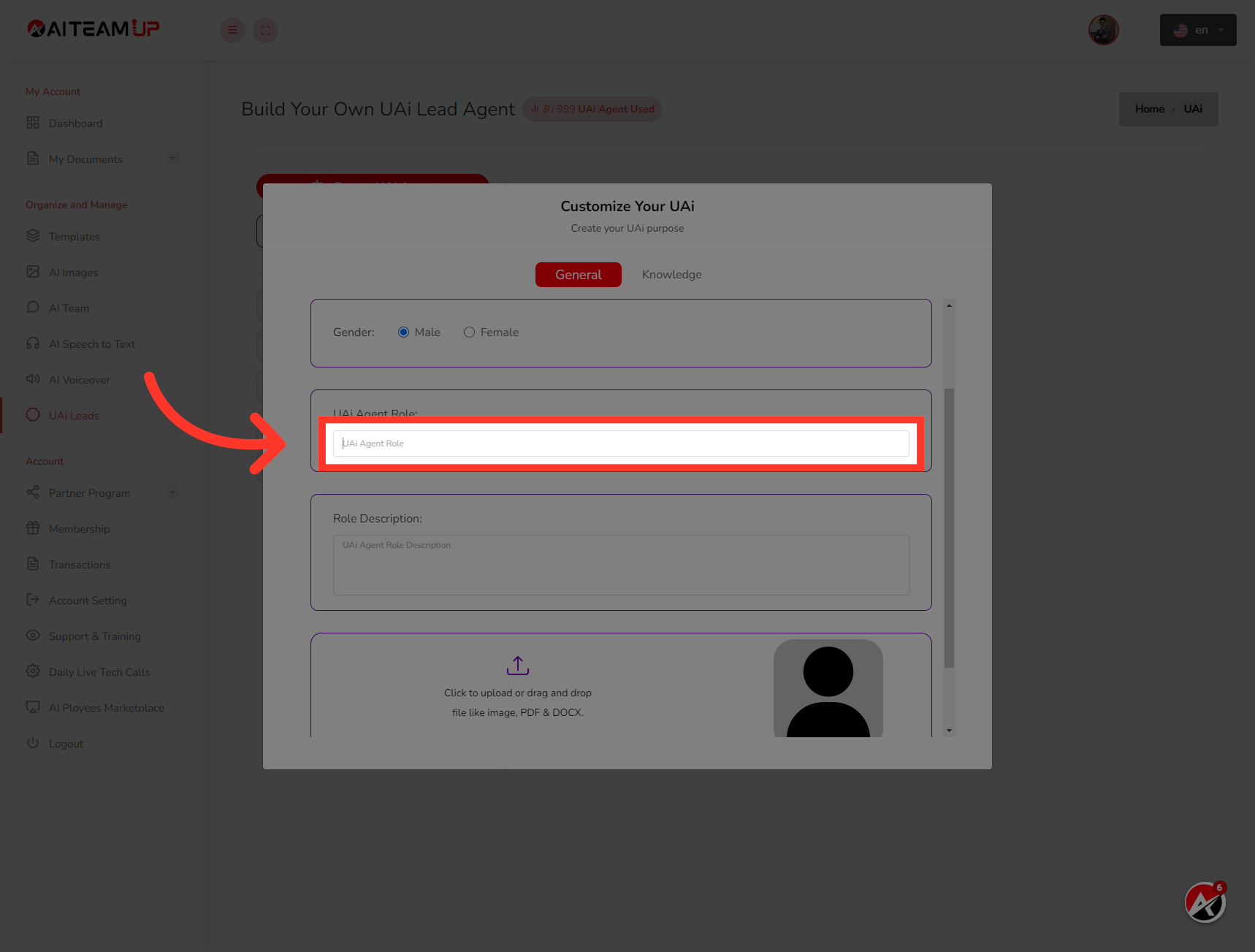The image size is (1255, 952).
Task: Click UAi in the breadcrumb
Action: [x=1193, y=109]
